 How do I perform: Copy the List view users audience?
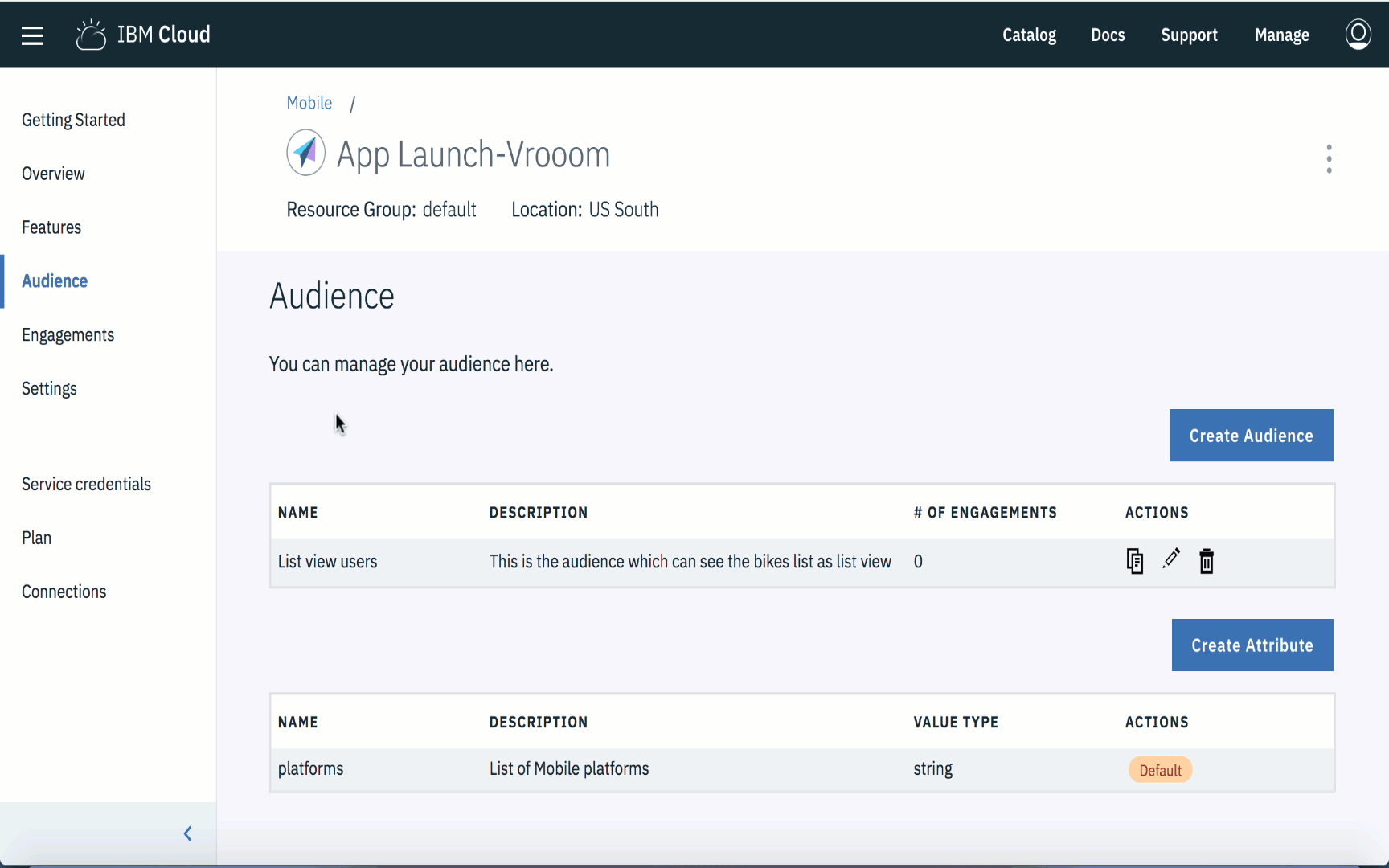(1134, 561)
